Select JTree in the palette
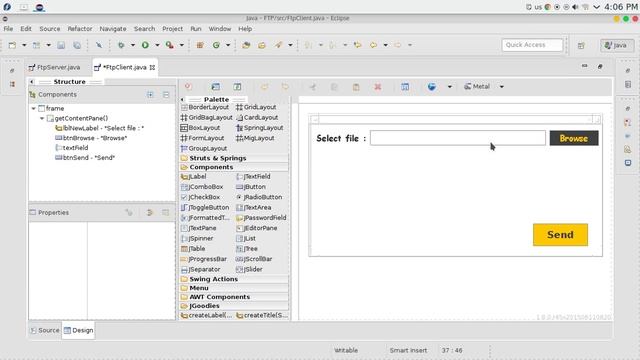This screenshot has height=360, width=640. [x=247, y=249]
